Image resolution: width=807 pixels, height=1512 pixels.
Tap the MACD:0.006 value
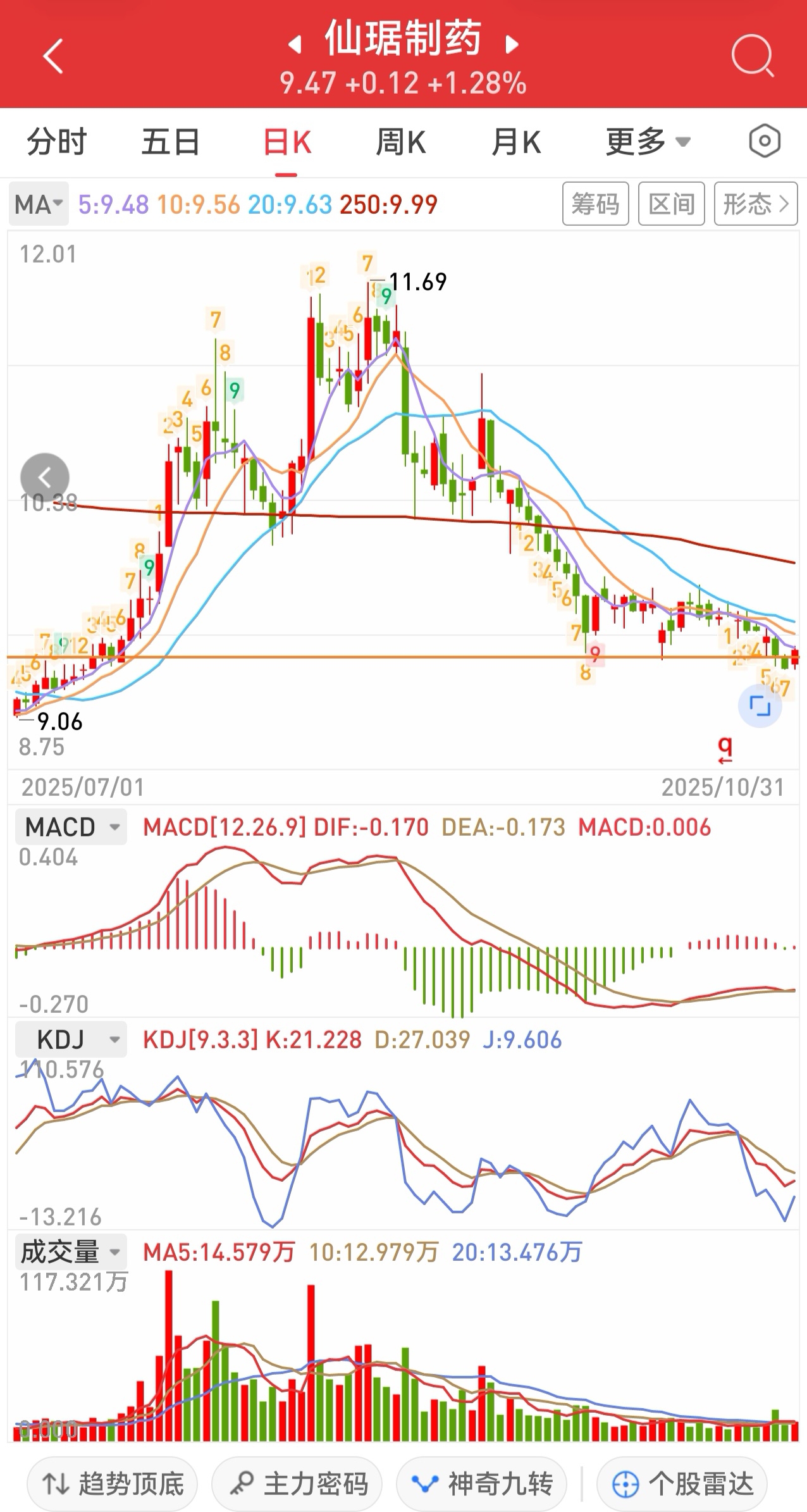pyautogui.click(x=644, y=827)
